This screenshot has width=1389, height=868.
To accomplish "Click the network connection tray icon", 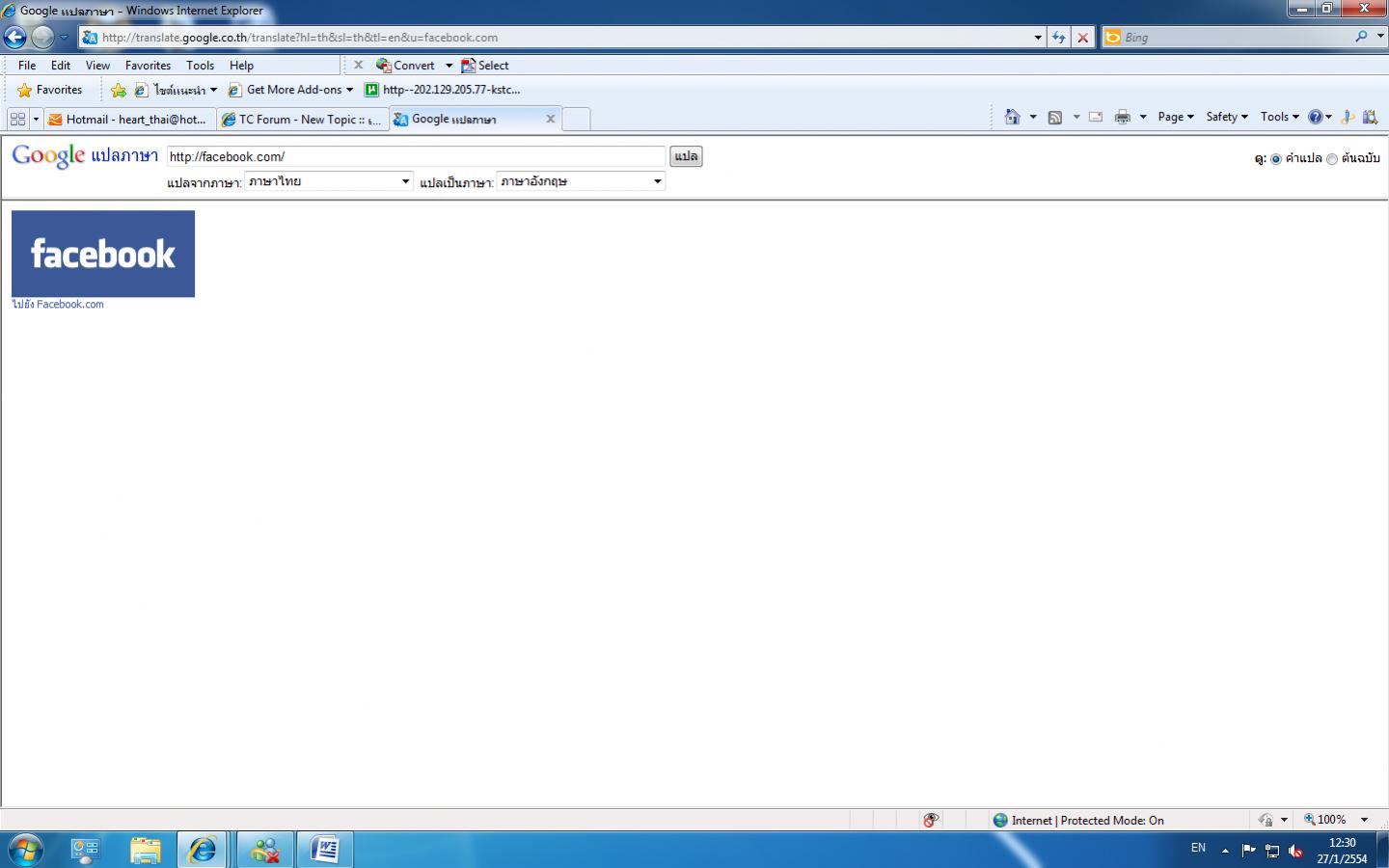I will (x=1272, y=851).
